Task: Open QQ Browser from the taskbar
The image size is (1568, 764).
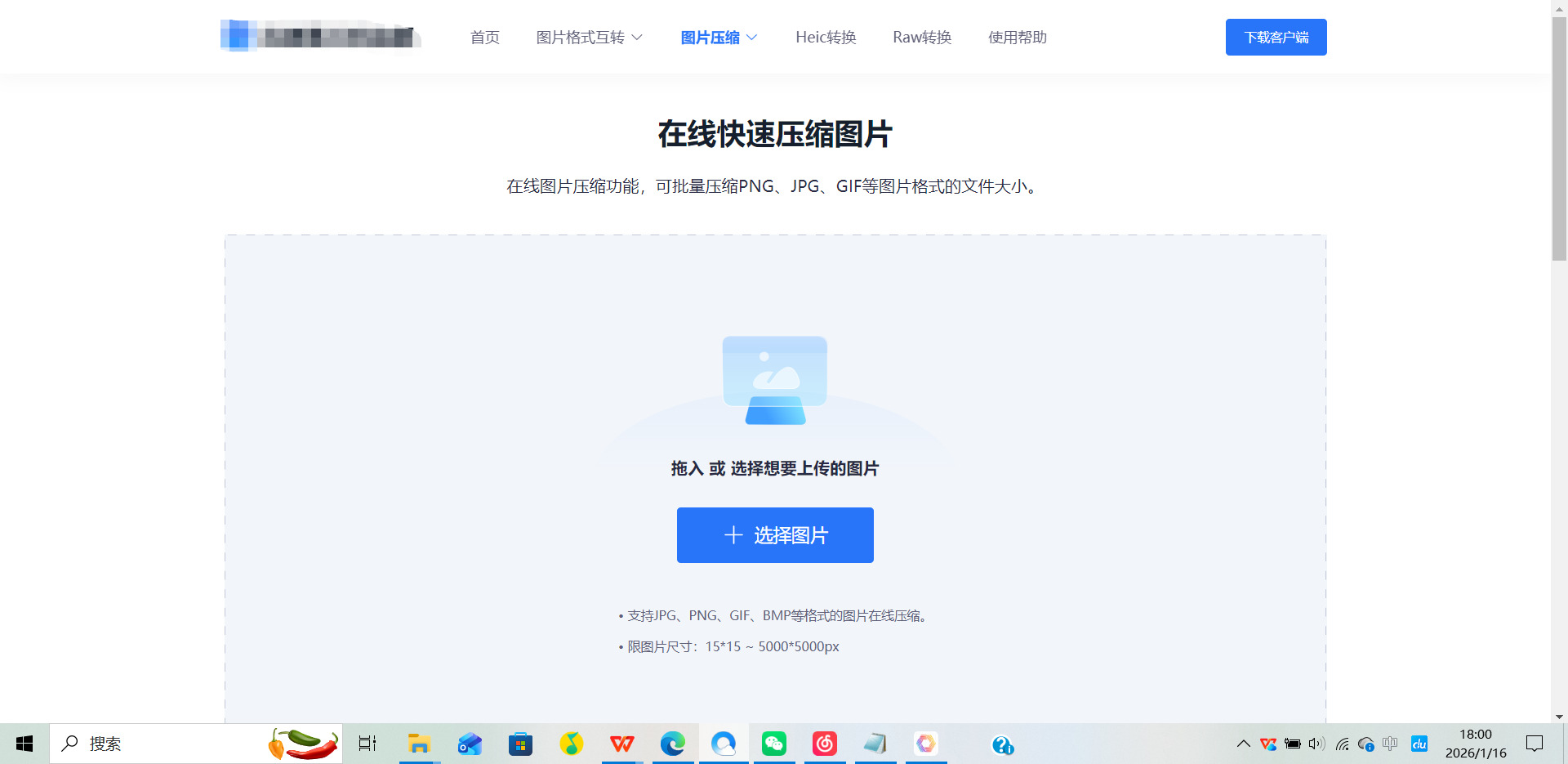Action: [x=723, y=744]
